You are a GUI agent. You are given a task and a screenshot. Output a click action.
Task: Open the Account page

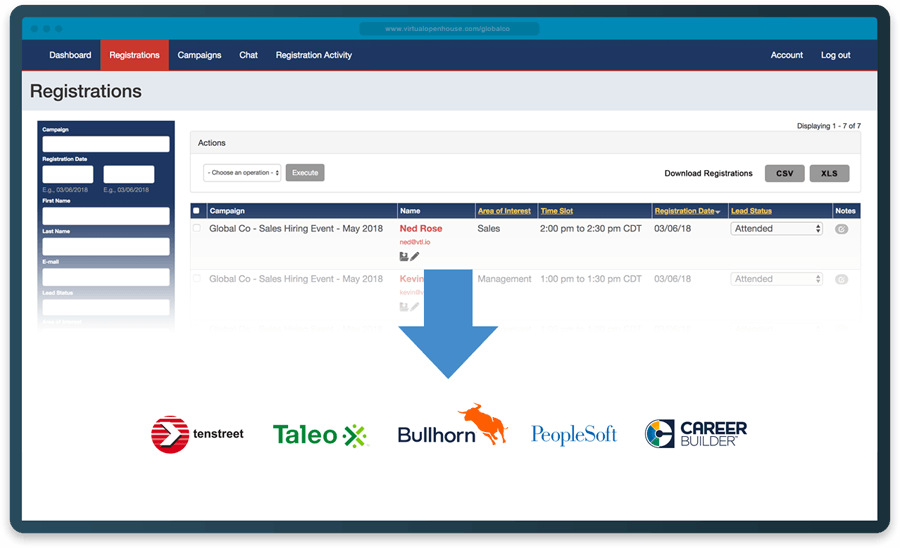[786, 55]
